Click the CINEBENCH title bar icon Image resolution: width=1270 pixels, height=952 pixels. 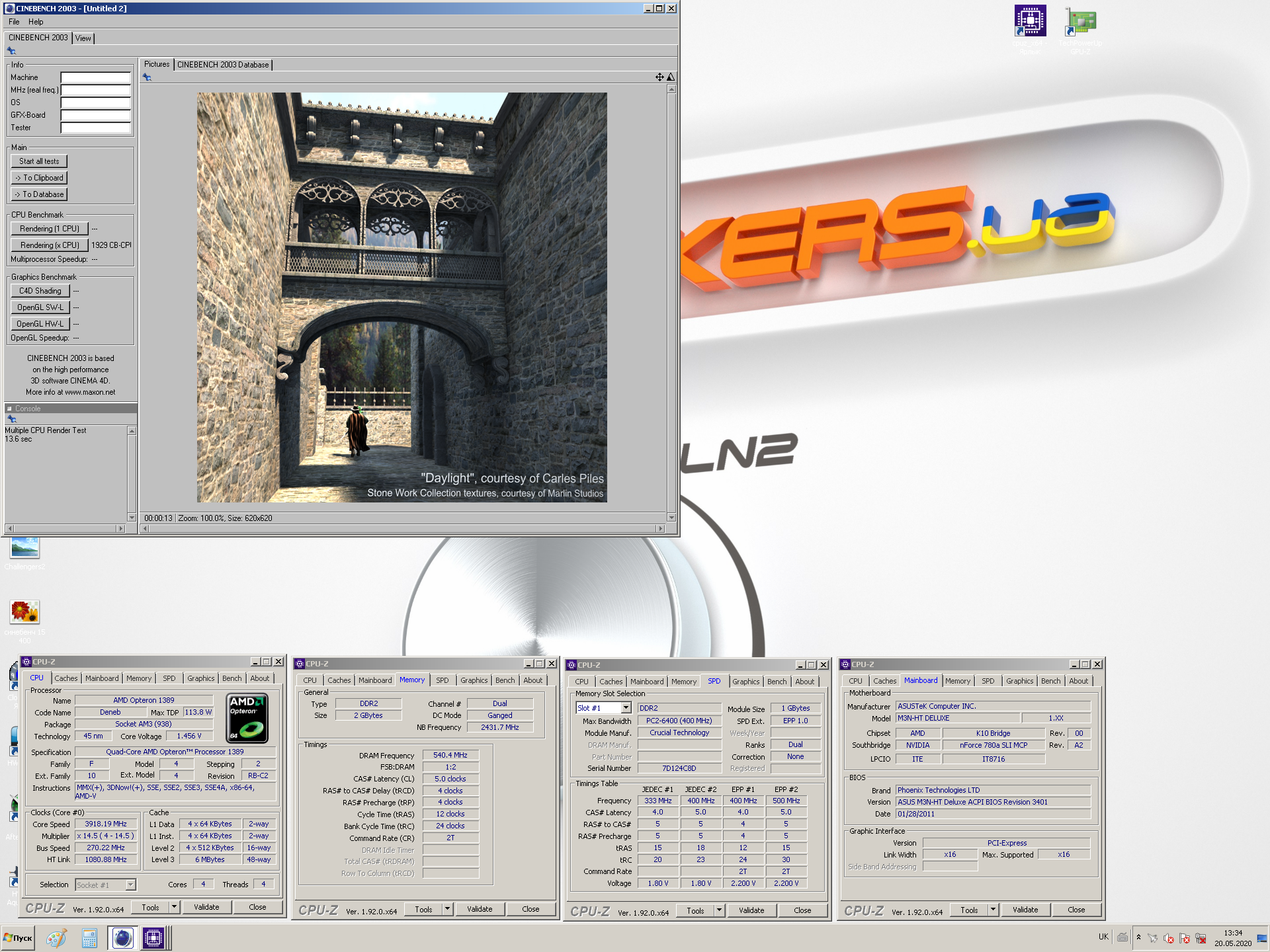click(x=9, y=9)
